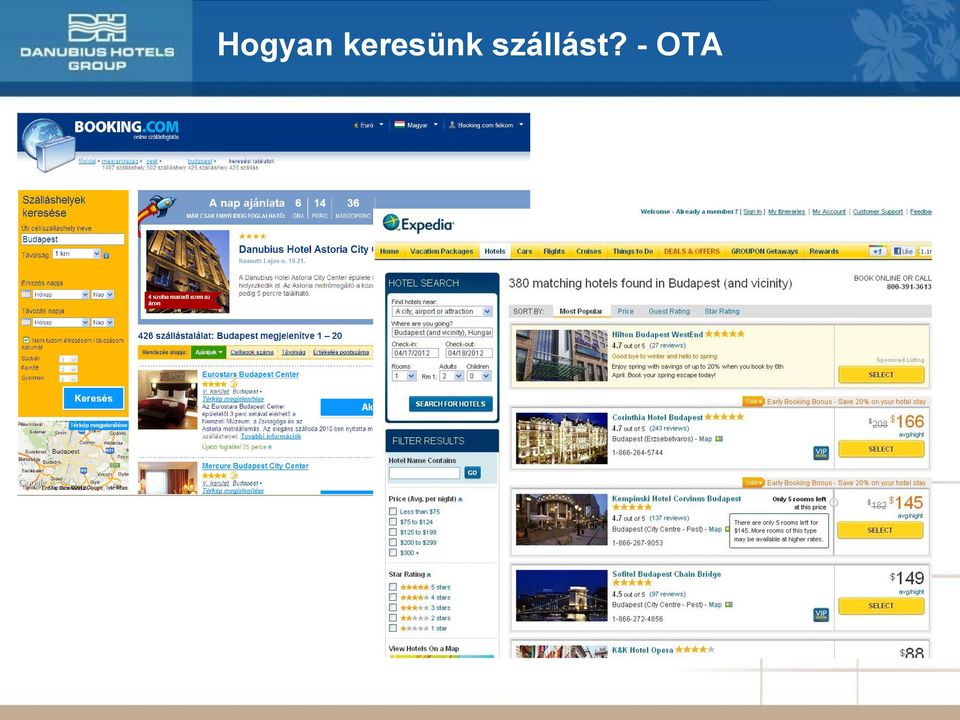Viewport: 960px width, 720px height.
Task: Open the Adults dropdown in Hotel Search
Action: [452, 376]
